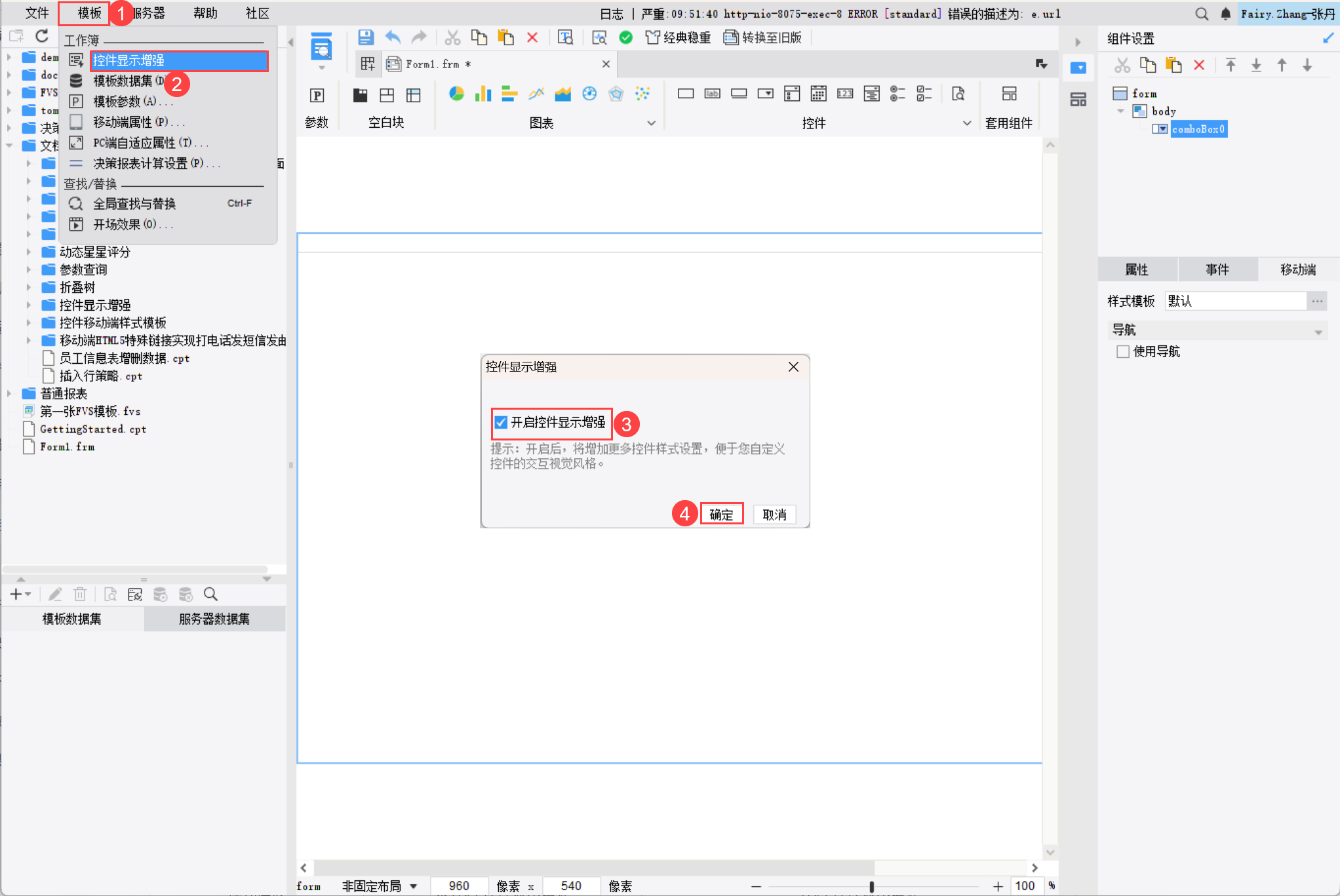Expand the 普通报表 folder
The height and width of the screenshot is (896, 1340).
click(9, 394)
